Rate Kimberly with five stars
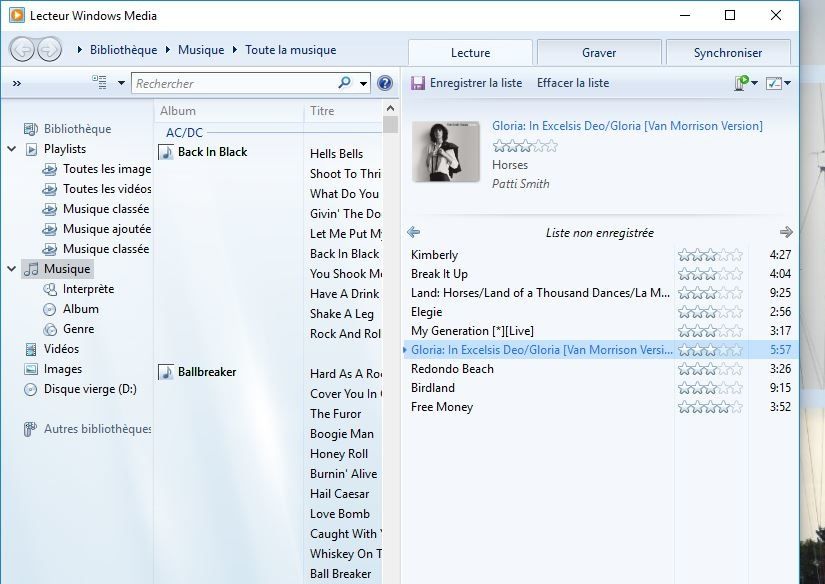Screen dimensions: 825x584 pyautogui.click(x=735, y=255)
